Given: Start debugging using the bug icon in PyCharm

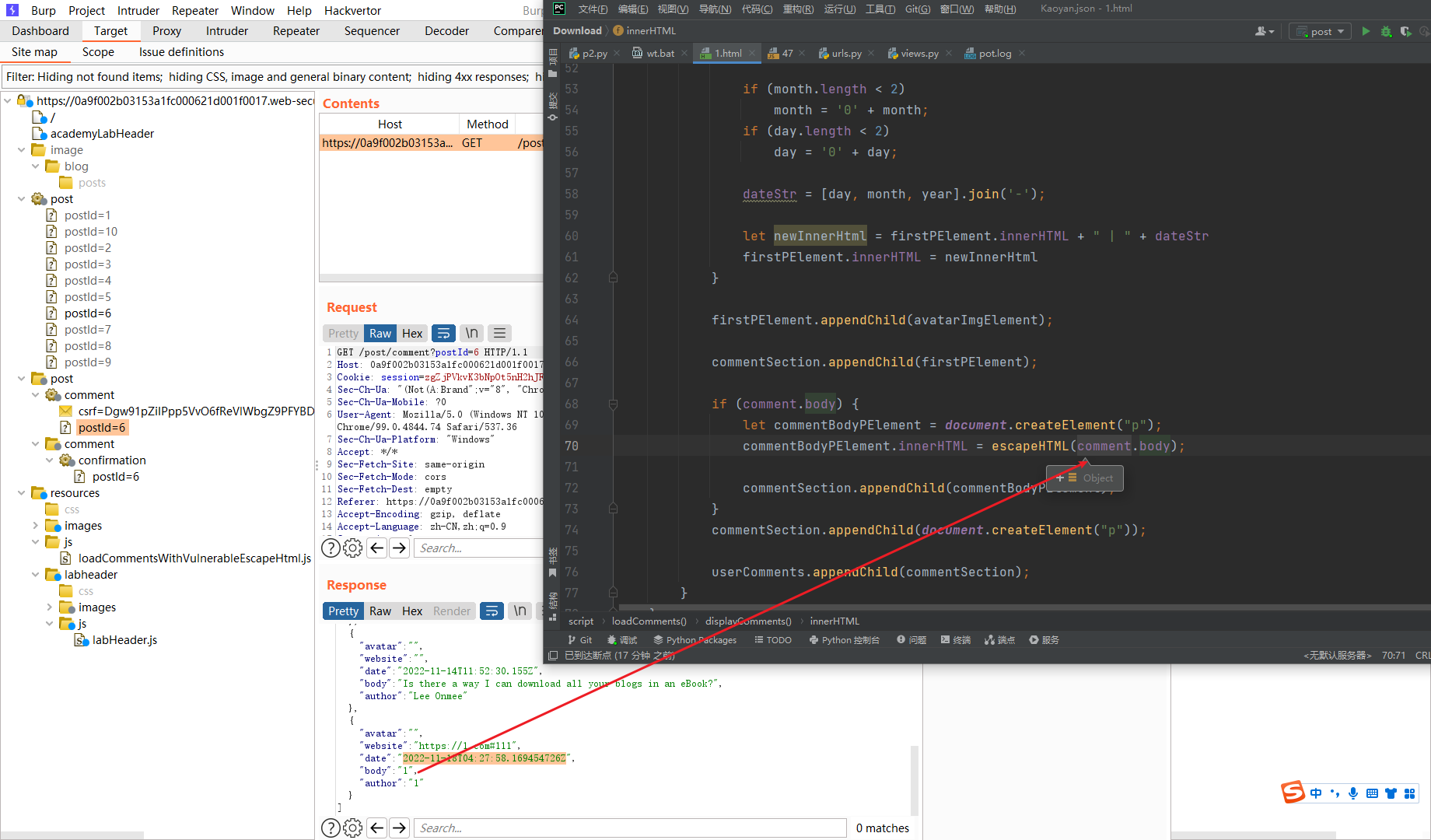Looking at the screenshot, I should [x=1386, y=31].
